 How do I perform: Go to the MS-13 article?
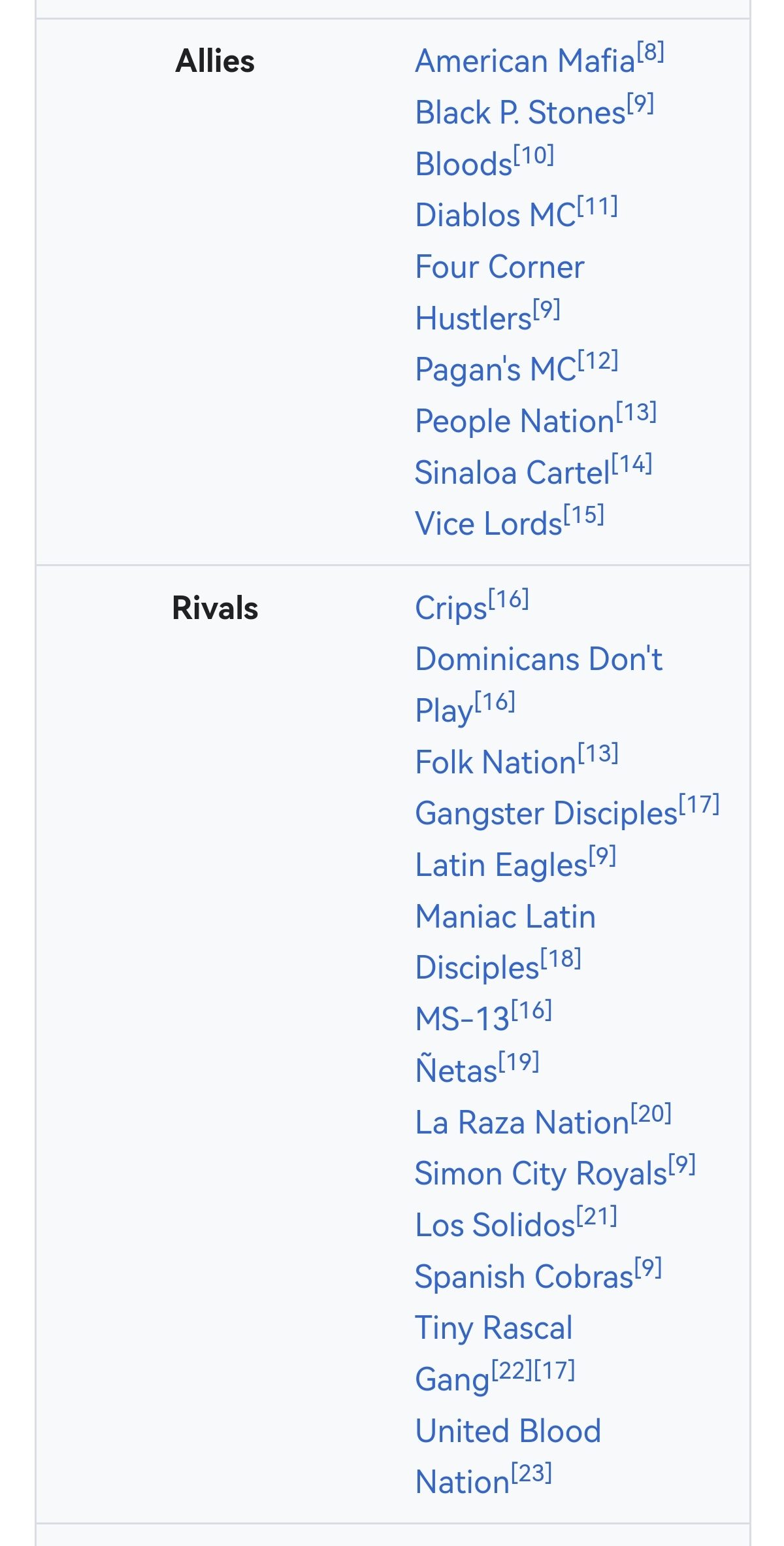click(463, 1019)
